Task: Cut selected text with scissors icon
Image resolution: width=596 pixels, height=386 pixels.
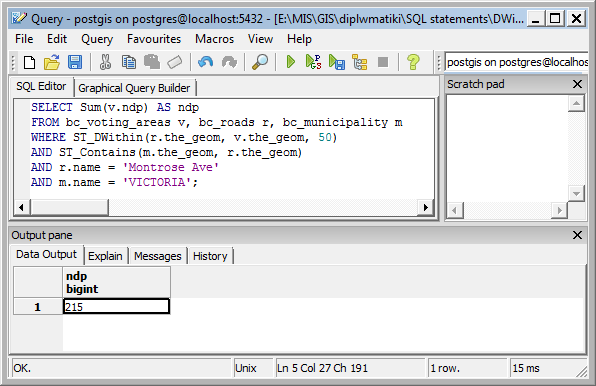Action: pyautogui.click(x=105, y=62)
